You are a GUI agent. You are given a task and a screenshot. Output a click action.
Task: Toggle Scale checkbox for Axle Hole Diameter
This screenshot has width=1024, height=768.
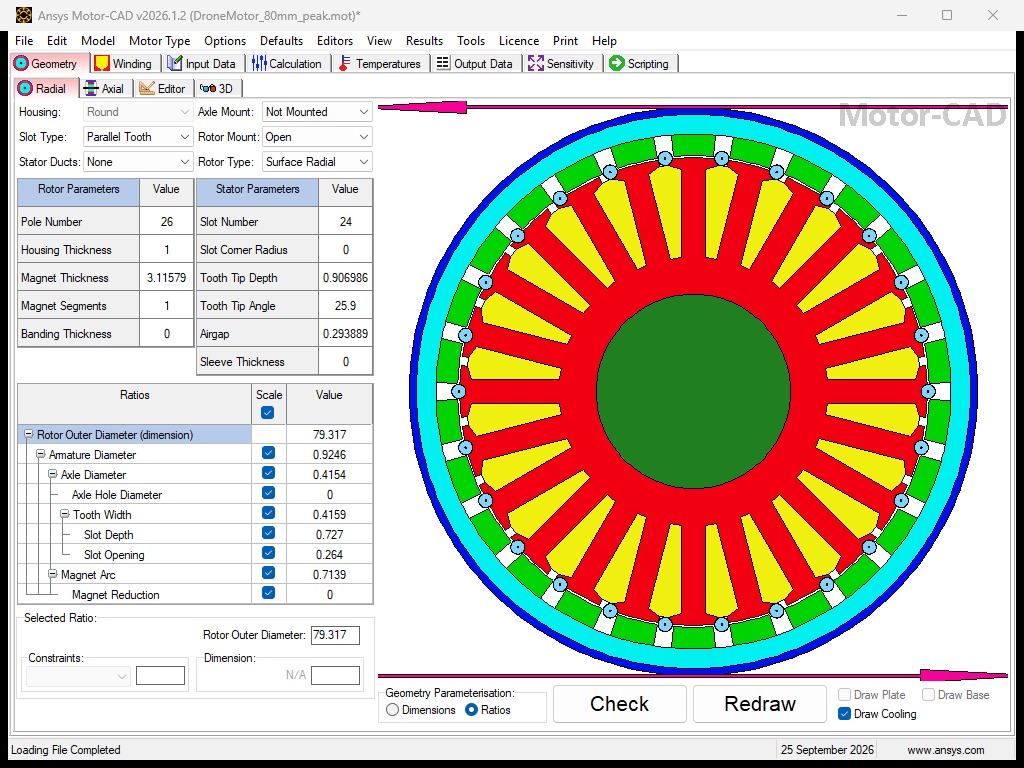pyautogui.click(x=268, y=493)
